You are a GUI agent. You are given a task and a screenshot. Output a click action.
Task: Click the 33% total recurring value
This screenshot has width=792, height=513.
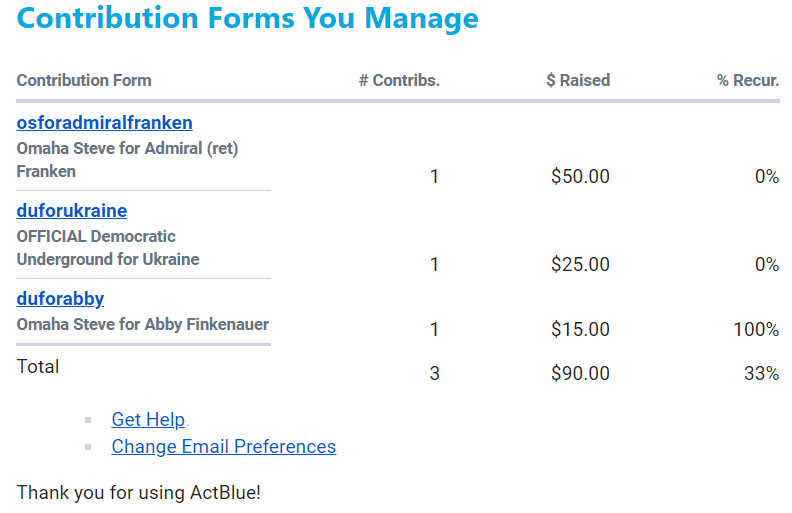pos(761,374)
